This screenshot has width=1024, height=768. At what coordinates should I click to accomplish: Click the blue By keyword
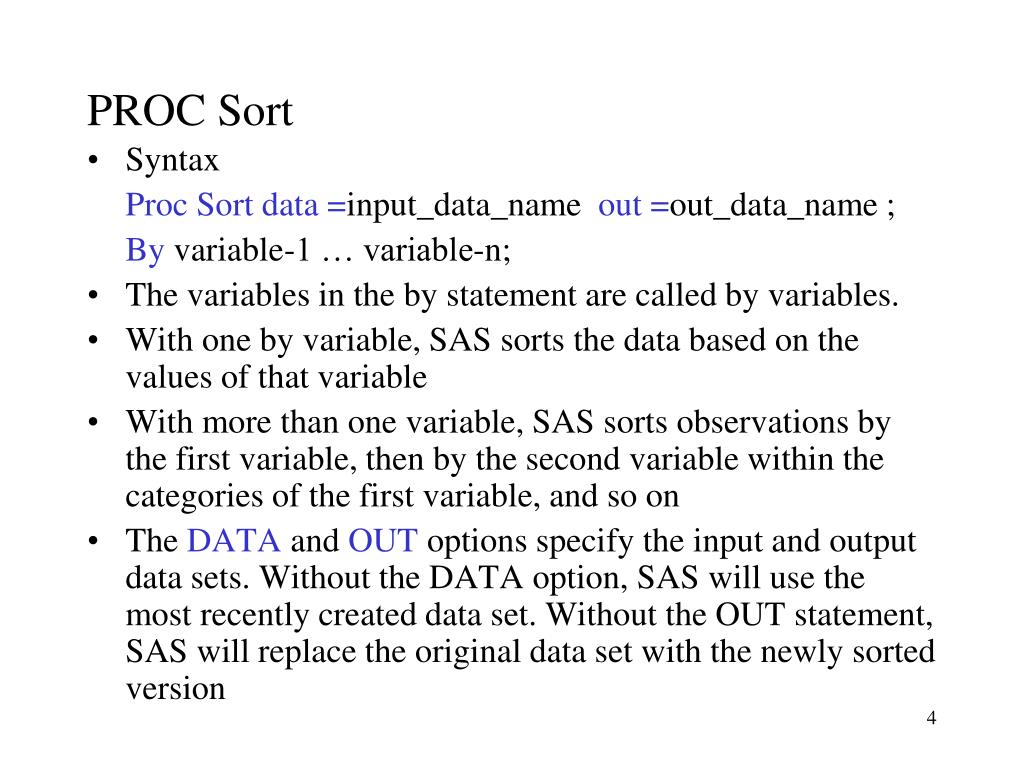[144, 251]
